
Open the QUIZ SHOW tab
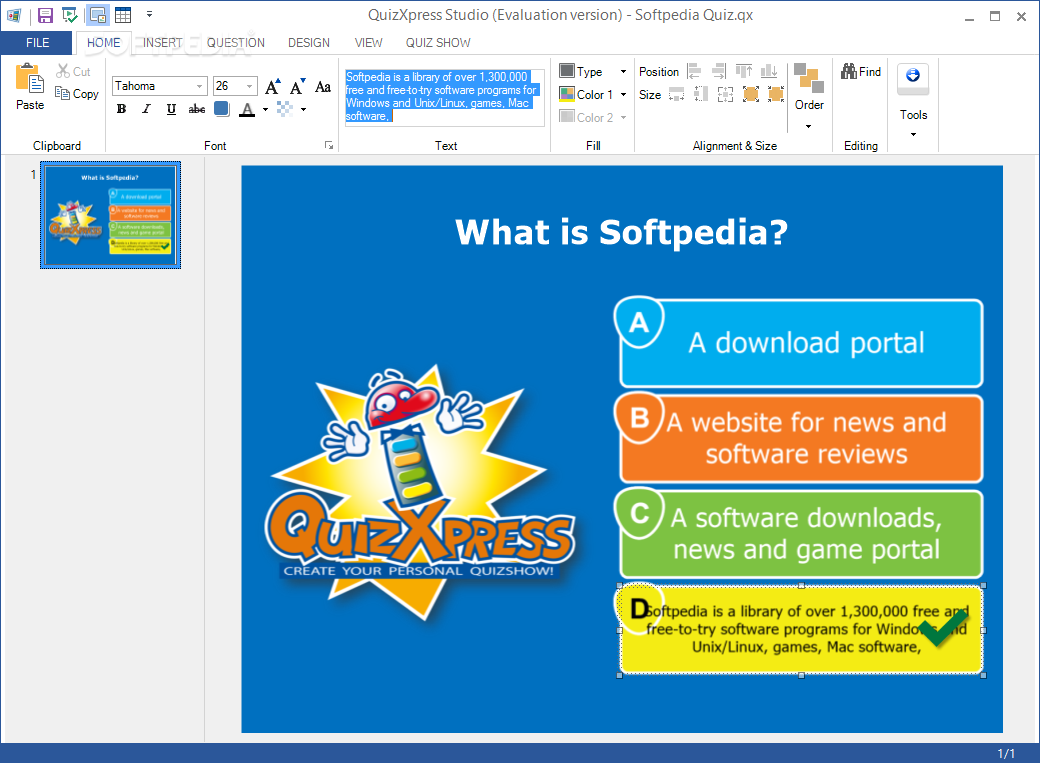(438, 43)
